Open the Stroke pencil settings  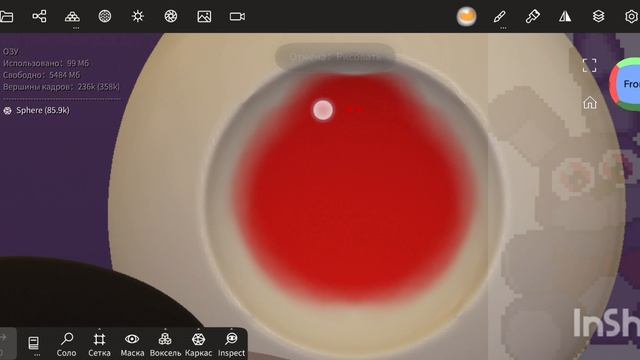coord(500,16)
